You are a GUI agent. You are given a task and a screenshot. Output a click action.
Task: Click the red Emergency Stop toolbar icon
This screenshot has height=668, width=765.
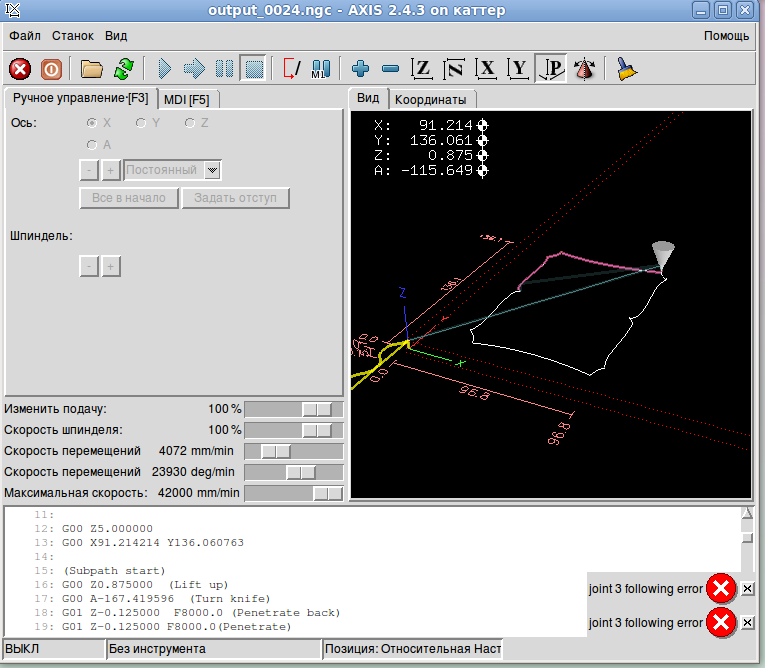pyautogui.click(x=20, y=69)
